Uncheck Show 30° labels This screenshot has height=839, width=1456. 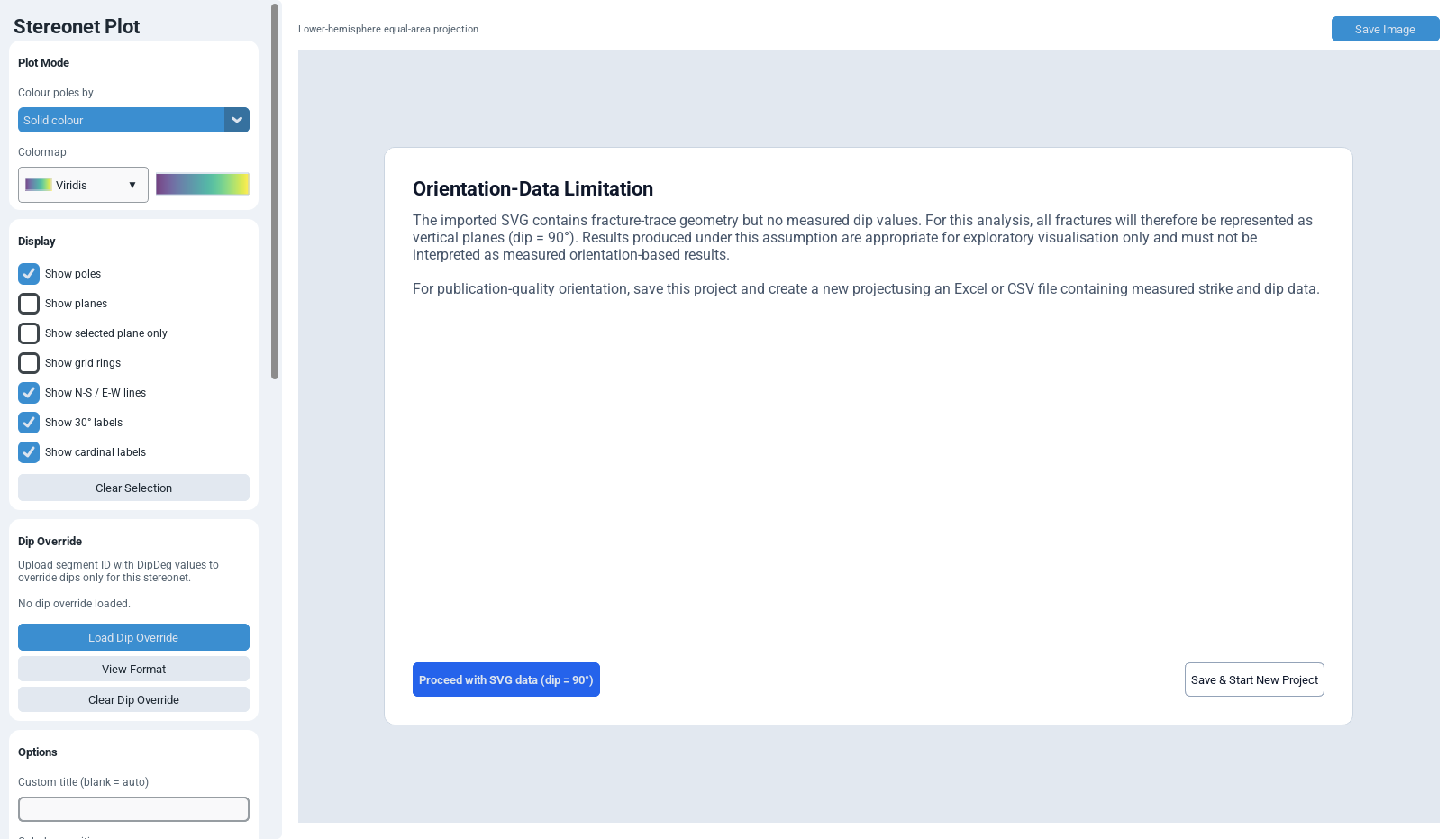[29, 423]
